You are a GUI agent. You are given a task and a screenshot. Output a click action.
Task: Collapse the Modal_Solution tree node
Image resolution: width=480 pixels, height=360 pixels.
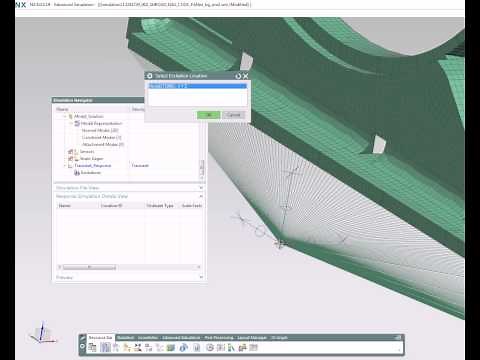point(65,116)
